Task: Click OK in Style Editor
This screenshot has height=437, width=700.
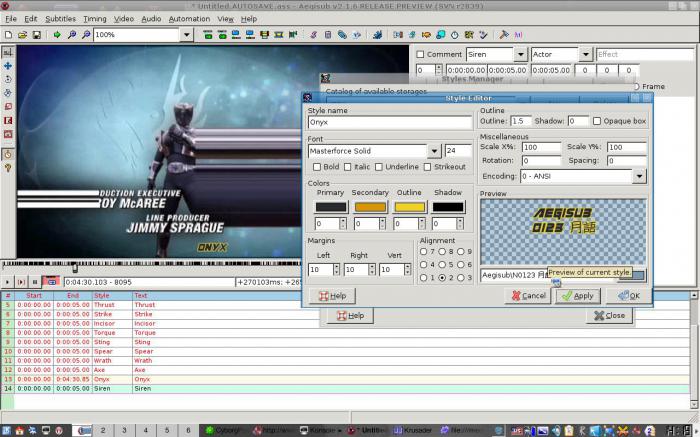Action: (629, 296)
